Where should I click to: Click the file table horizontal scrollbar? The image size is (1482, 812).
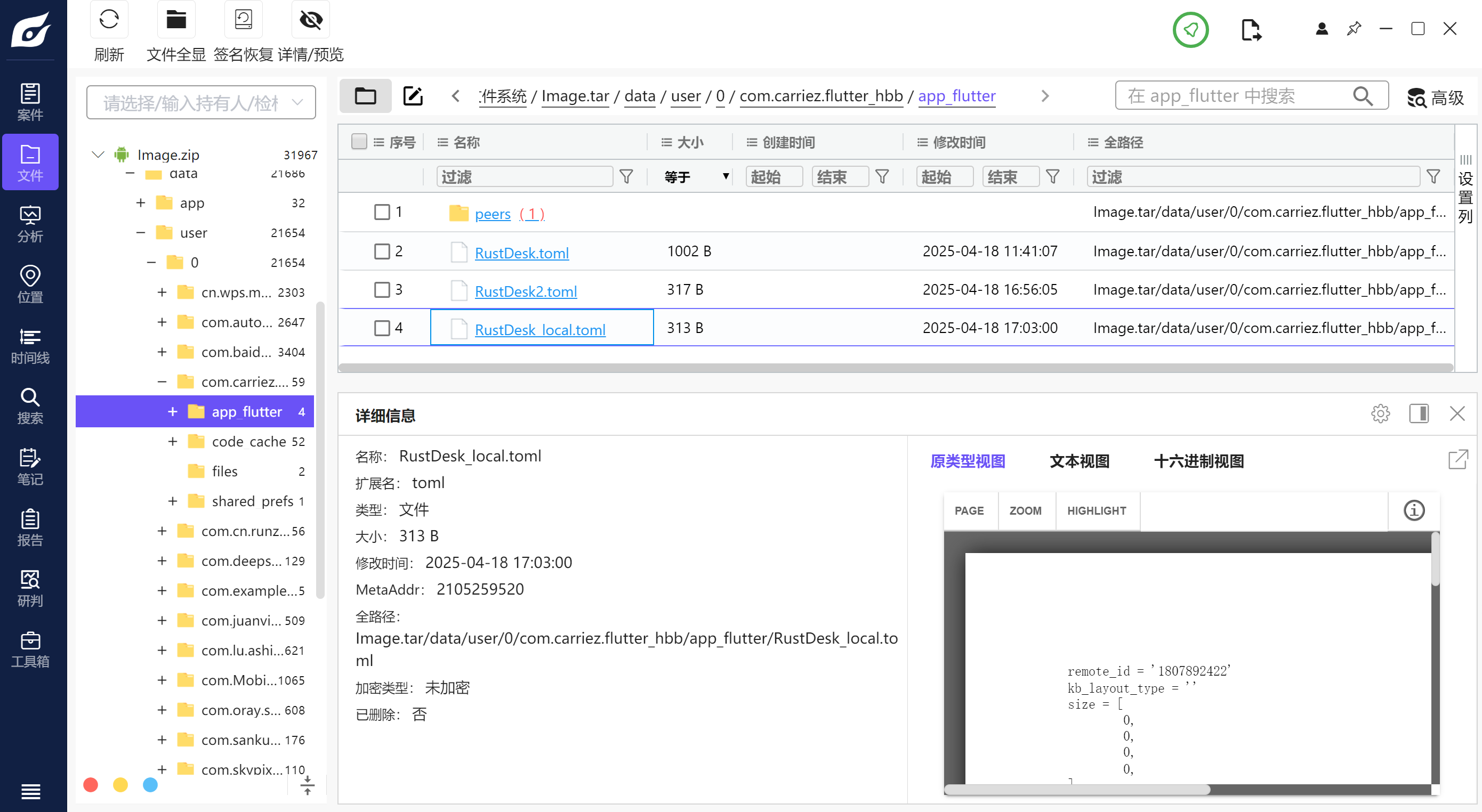[x=896, y=368]
